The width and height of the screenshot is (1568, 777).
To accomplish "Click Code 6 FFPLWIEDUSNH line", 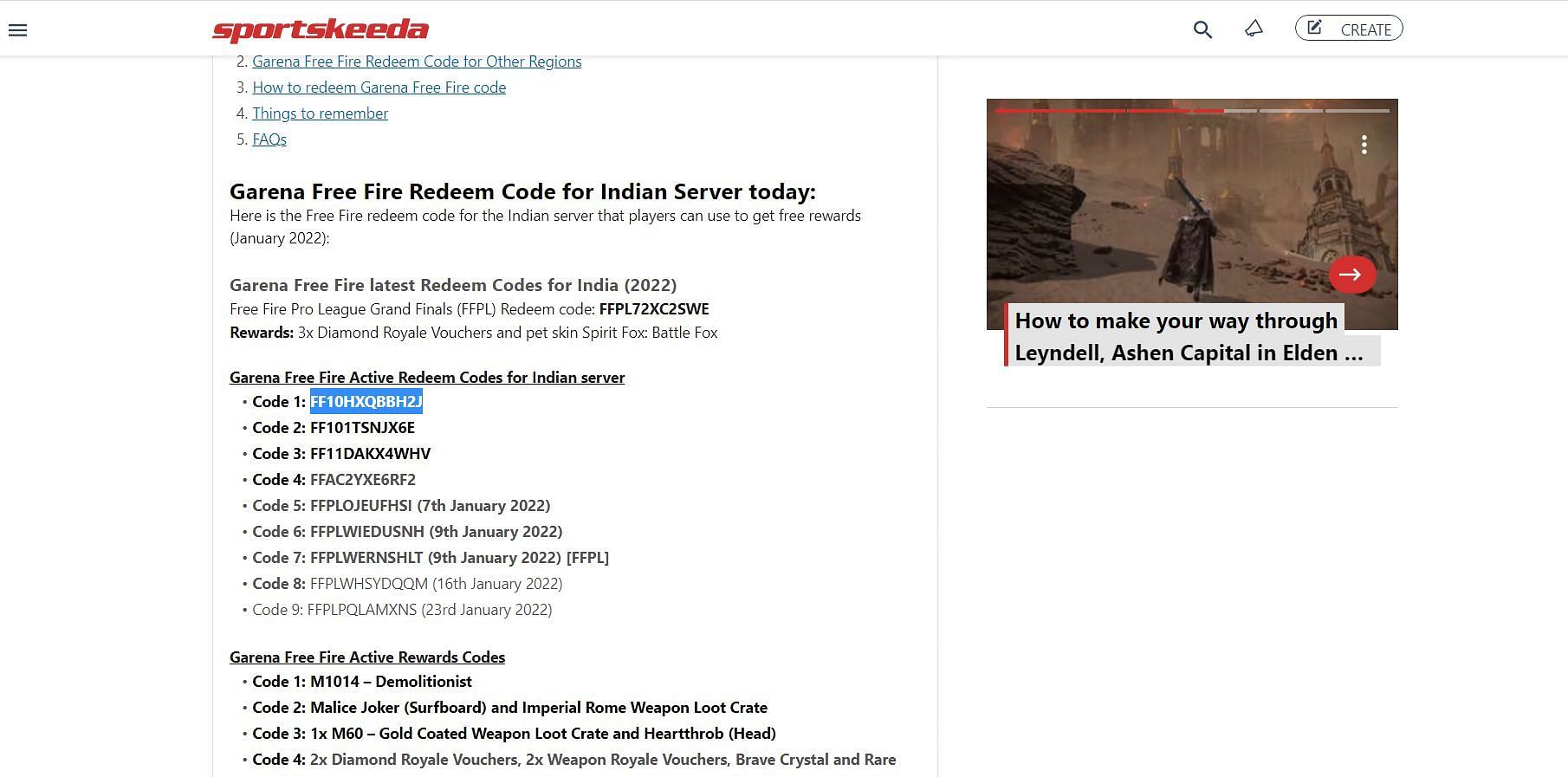I will click(407, 532).
